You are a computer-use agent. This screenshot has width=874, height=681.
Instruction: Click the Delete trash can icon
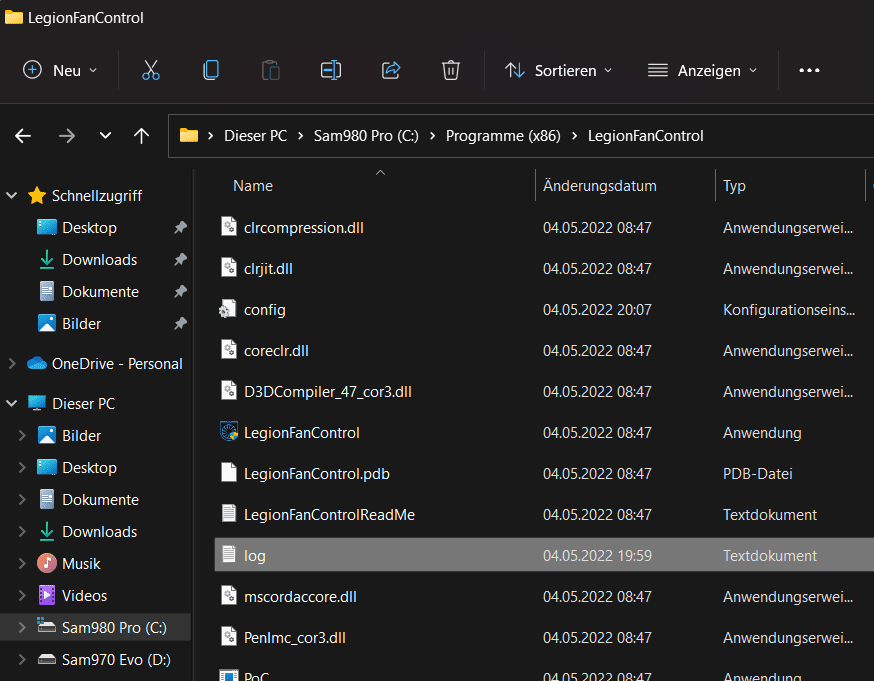[451, 70]
